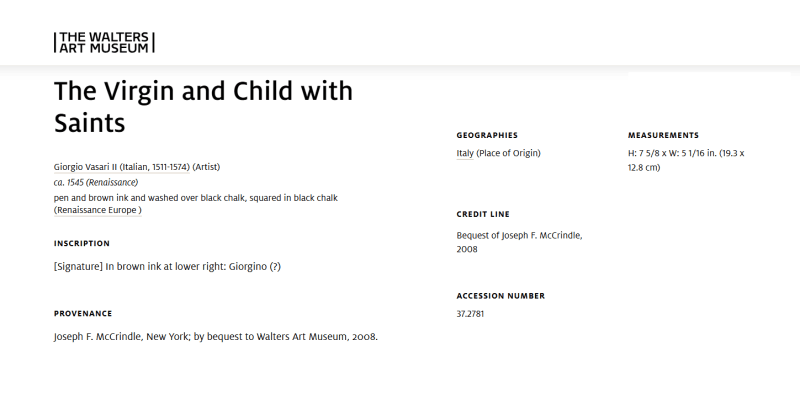Click the height and width dimensions text
Viewport: 800px width, 404px height.
(x=693, y=160)
